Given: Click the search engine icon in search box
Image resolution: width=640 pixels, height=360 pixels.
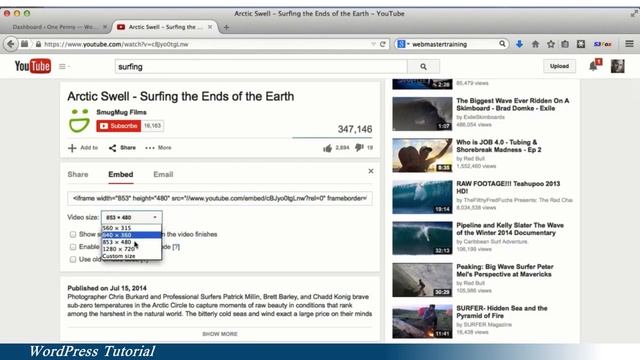Looking at the screenshot, I should pyautogui.click(x=402, y=44).
